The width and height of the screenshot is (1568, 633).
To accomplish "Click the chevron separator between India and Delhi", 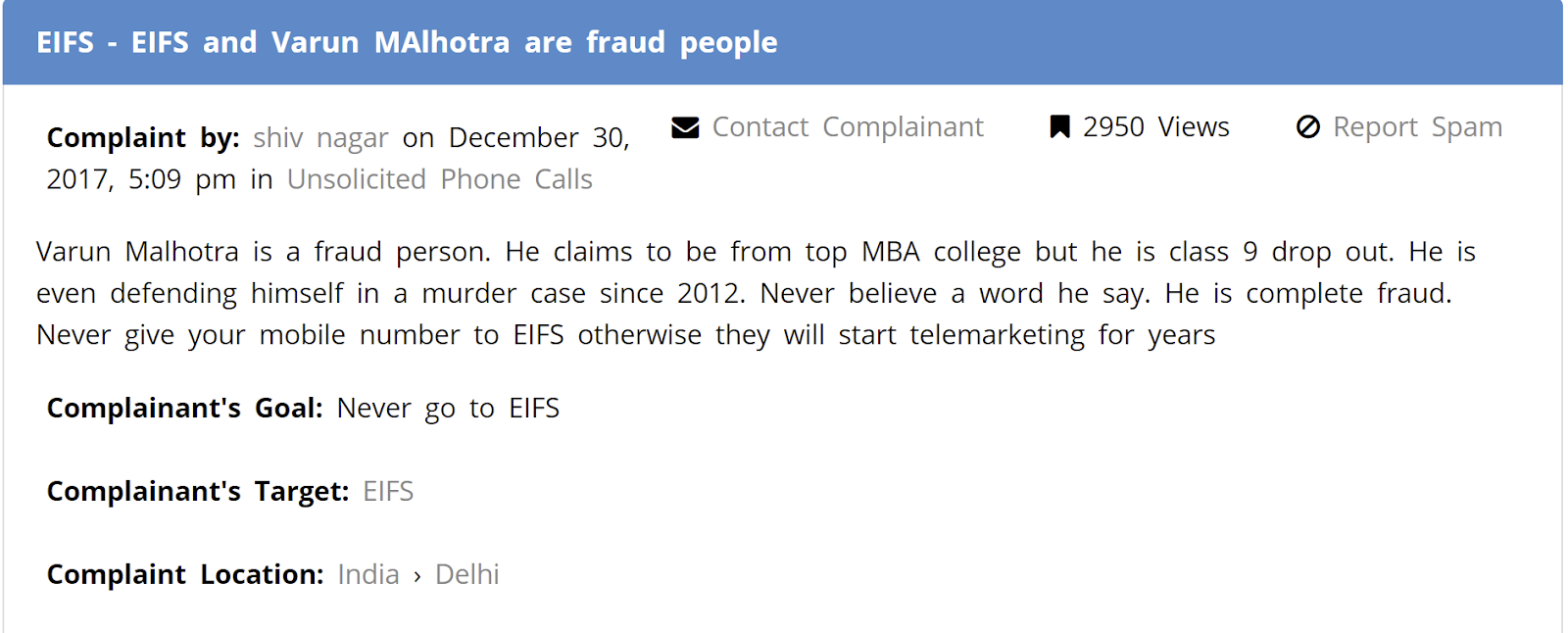I will 417,576.
